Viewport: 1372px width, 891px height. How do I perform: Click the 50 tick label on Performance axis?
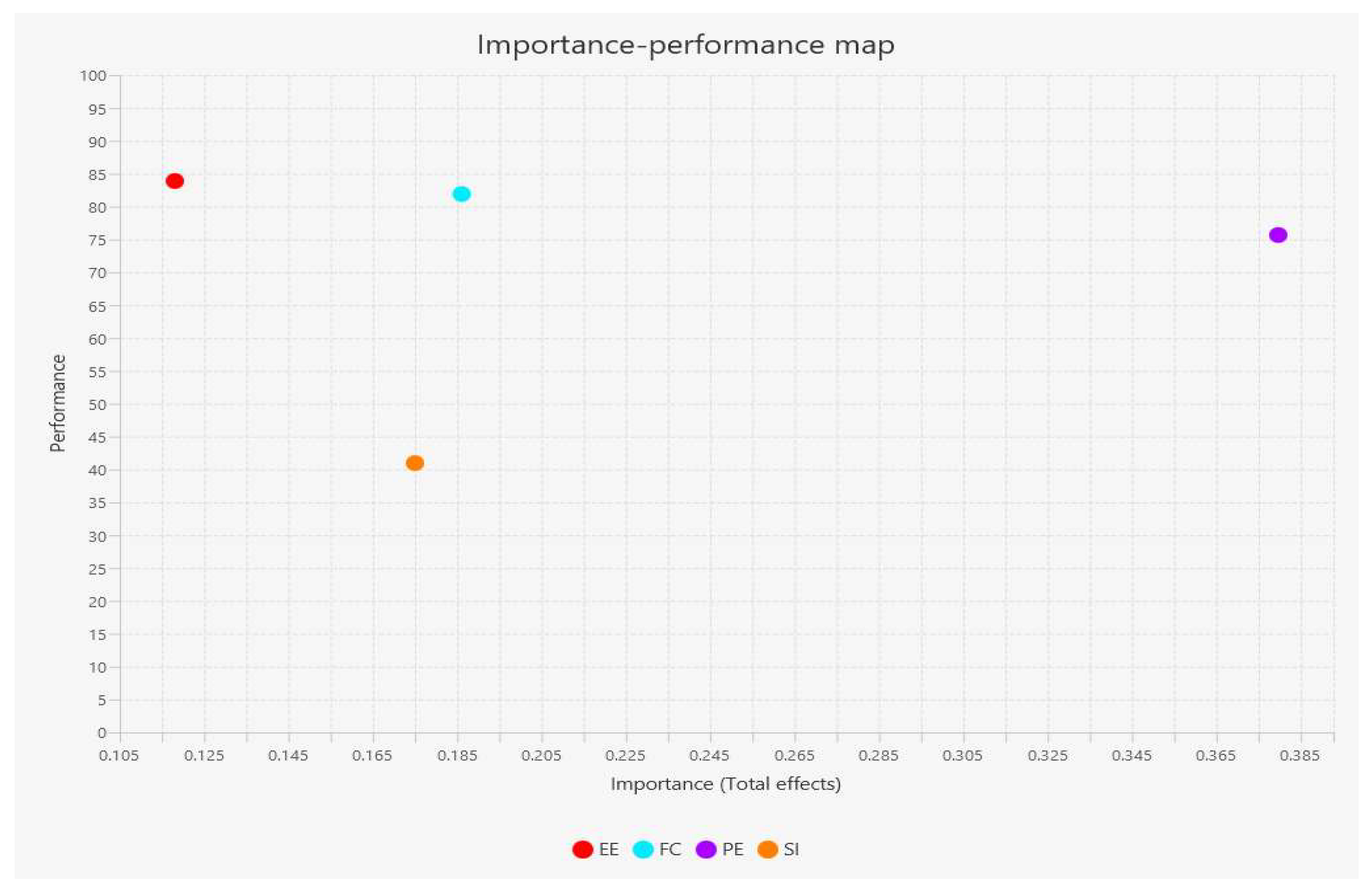tap(98, 405)
